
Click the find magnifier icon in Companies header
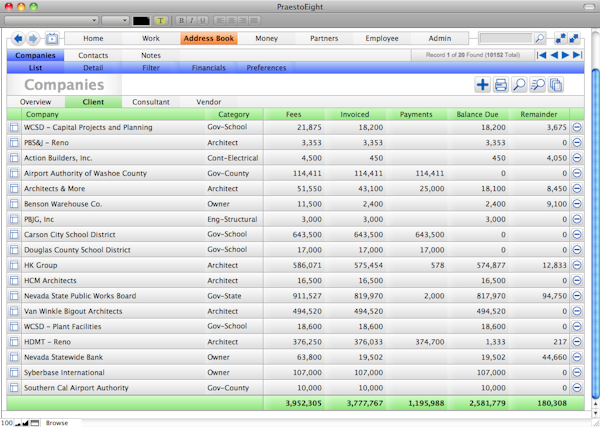(x=519, y=85)
